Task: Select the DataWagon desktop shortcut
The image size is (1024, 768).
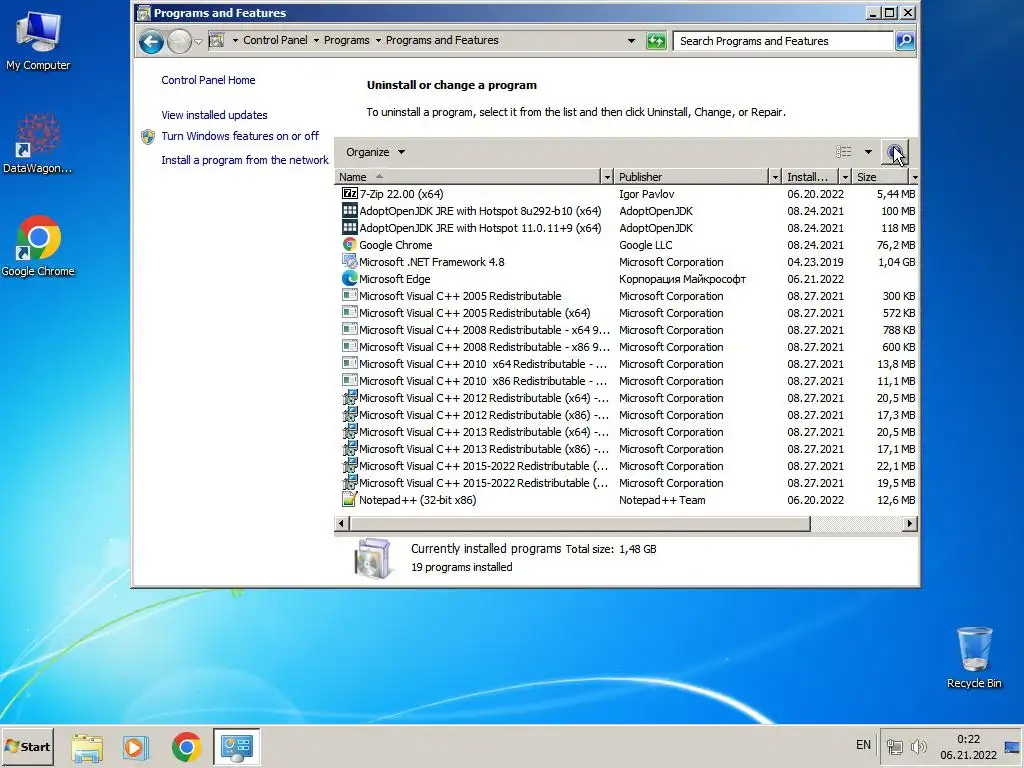Action: 38,144
